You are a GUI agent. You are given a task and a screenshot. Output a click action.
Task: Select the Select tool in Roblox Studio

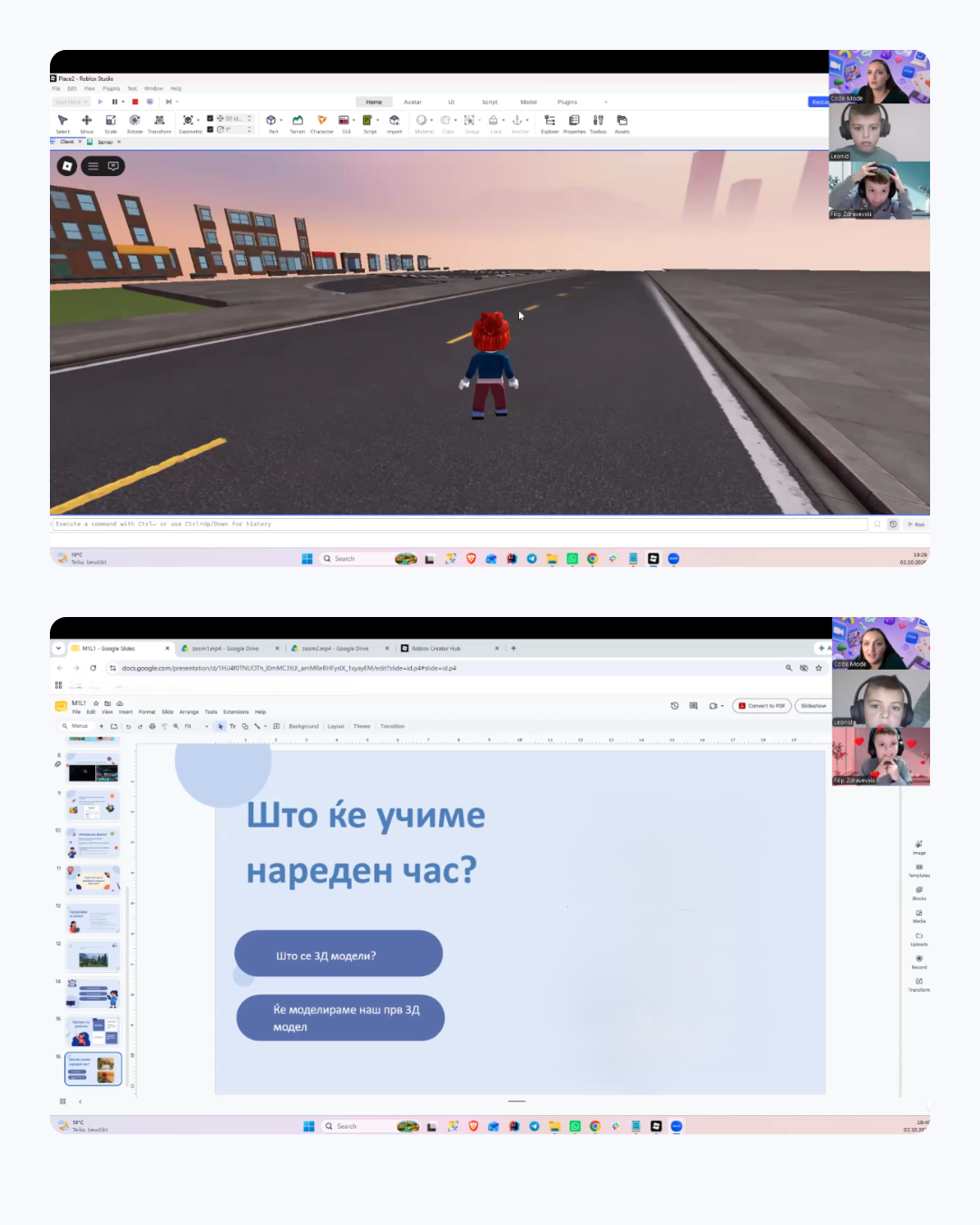coord(63,123)
